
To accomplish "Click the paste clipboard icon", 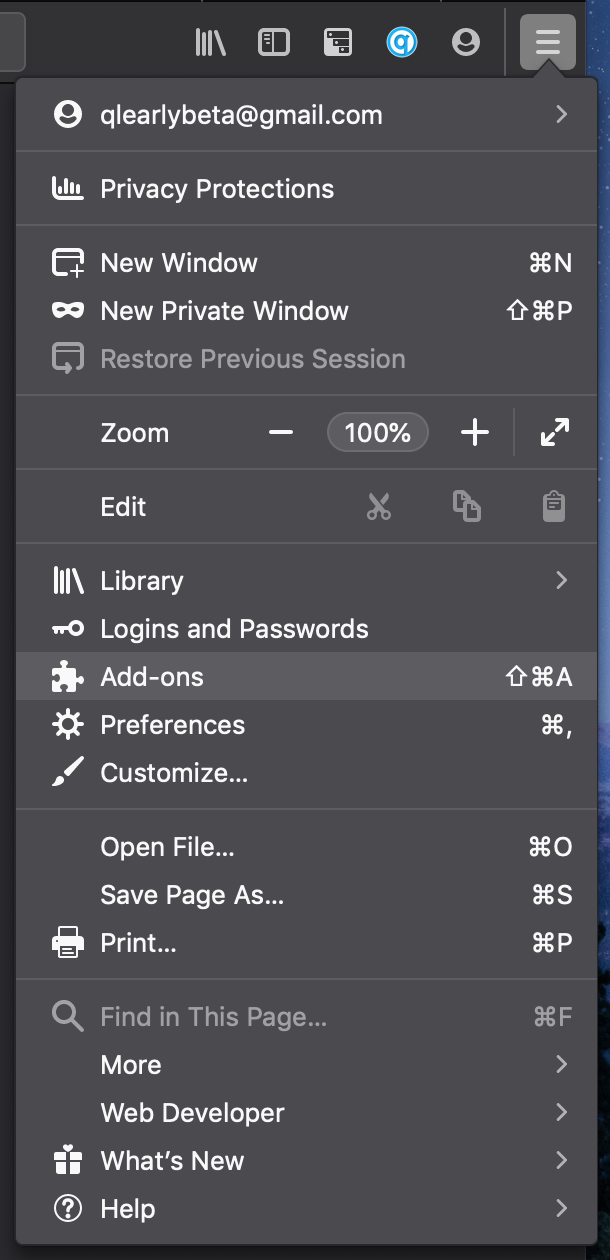I will tap(554, 507).
